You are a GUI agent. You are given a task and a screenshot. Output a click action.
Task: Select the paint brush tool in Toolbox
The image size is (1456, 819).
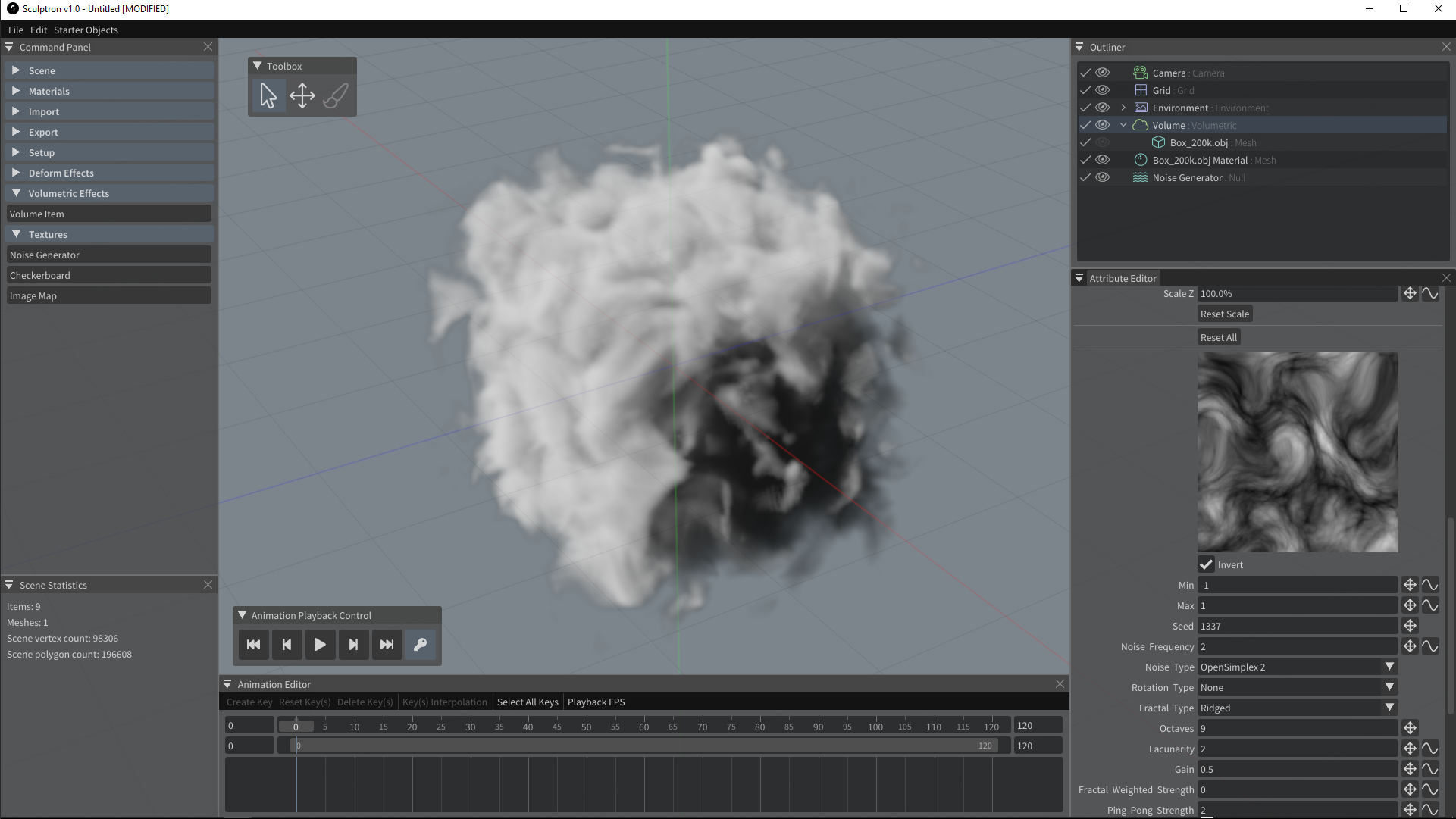(336, 96)
